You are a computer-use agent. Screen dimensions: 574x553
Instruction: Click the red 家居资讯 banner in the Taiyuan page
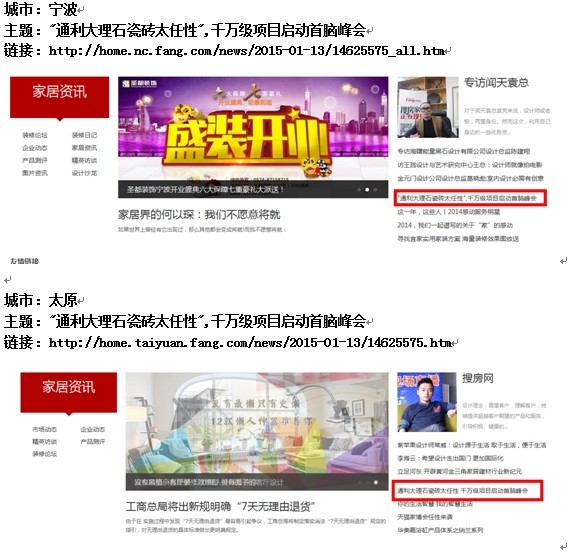point(68,392)
